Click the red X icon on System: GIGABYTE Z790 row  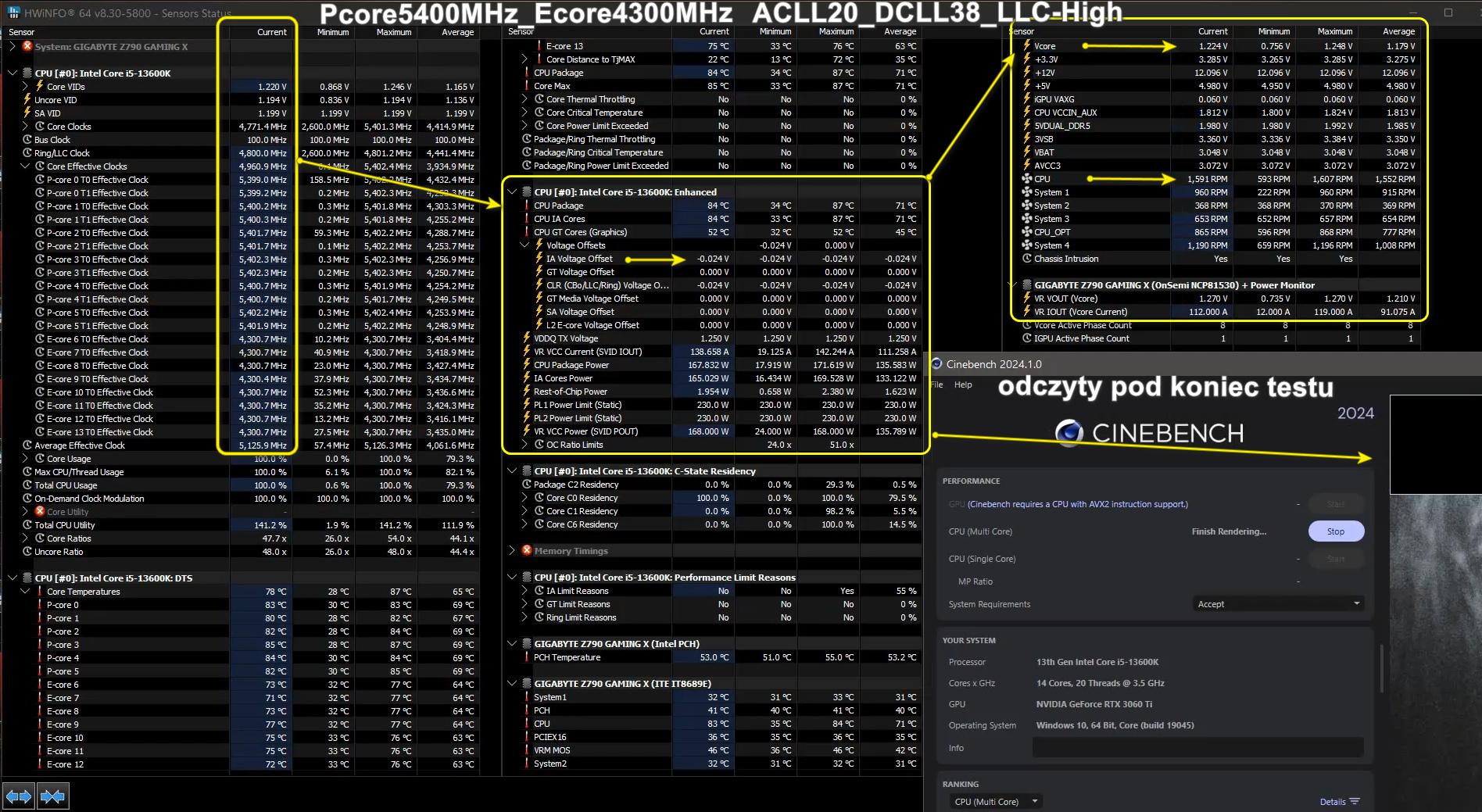tap(27, 46)
